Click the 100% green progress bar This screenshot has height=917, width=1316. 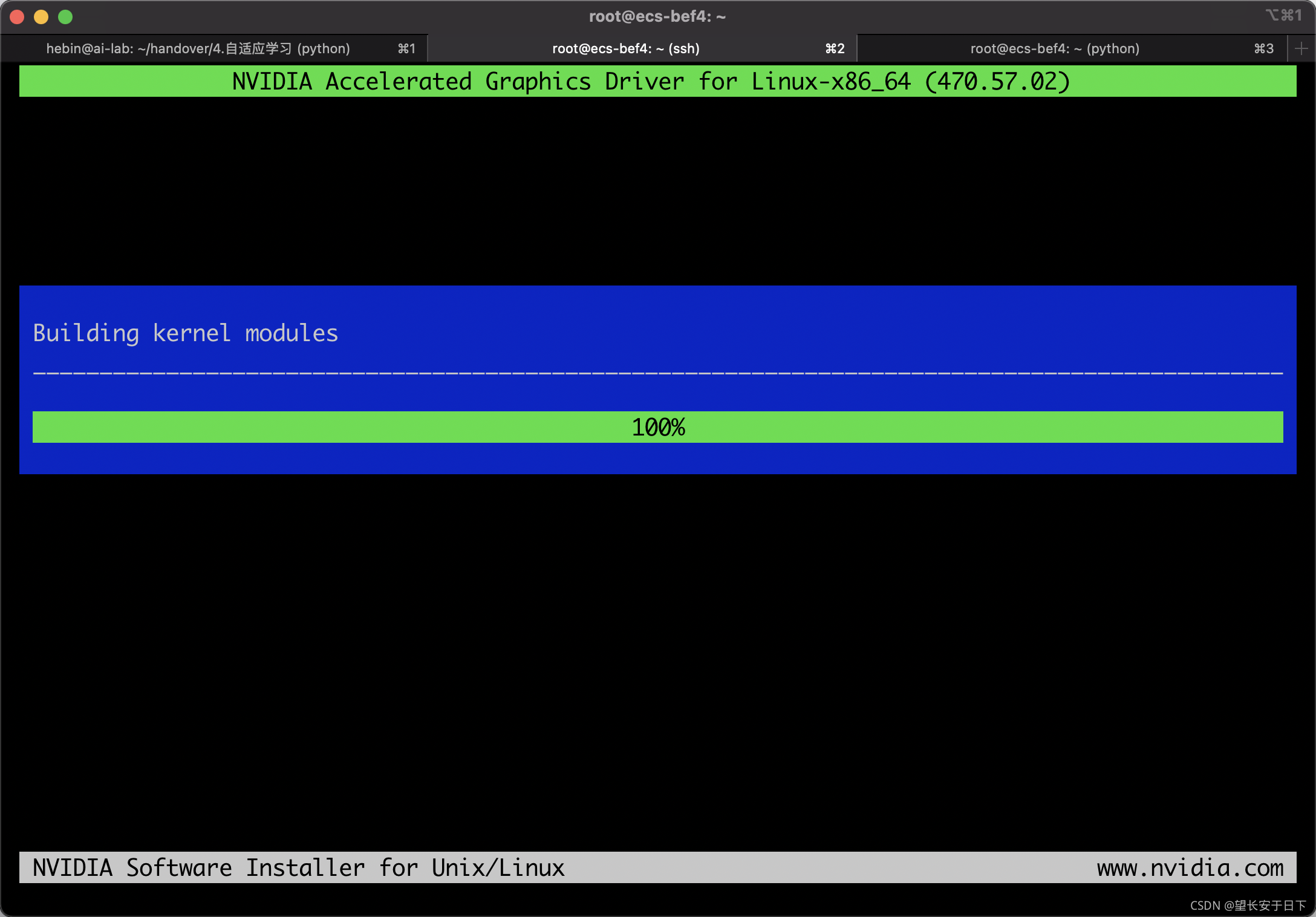657,427
